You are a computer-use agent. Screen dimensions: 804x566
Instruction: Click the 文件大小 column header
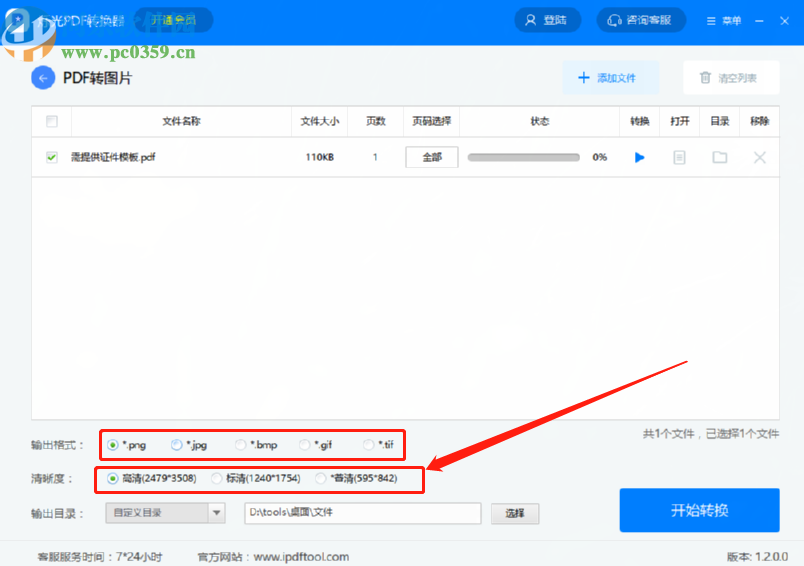[x=319, y=122]
